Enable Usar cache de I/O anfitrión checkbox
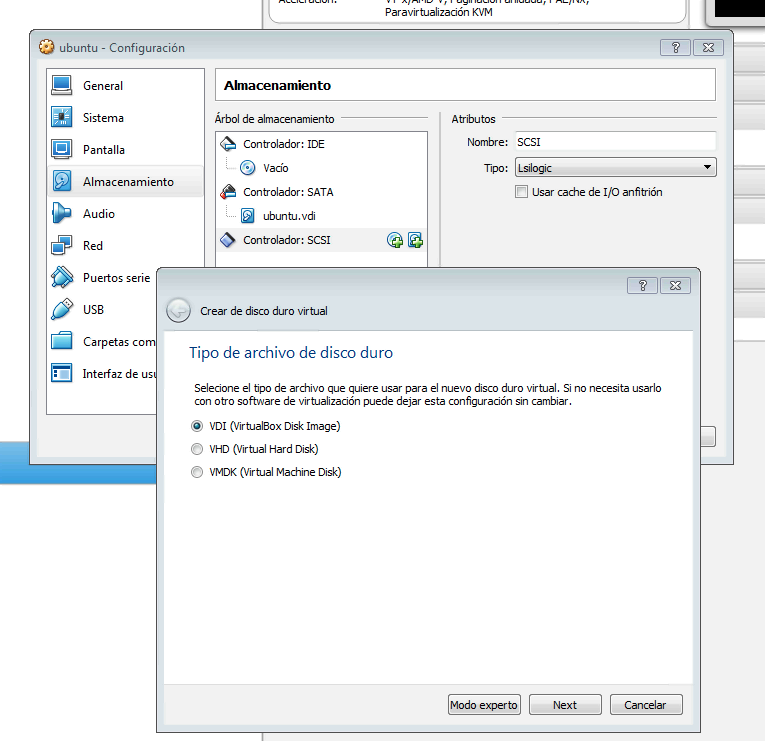This screenshot has width=765, height=741. [x=521, y=192]
